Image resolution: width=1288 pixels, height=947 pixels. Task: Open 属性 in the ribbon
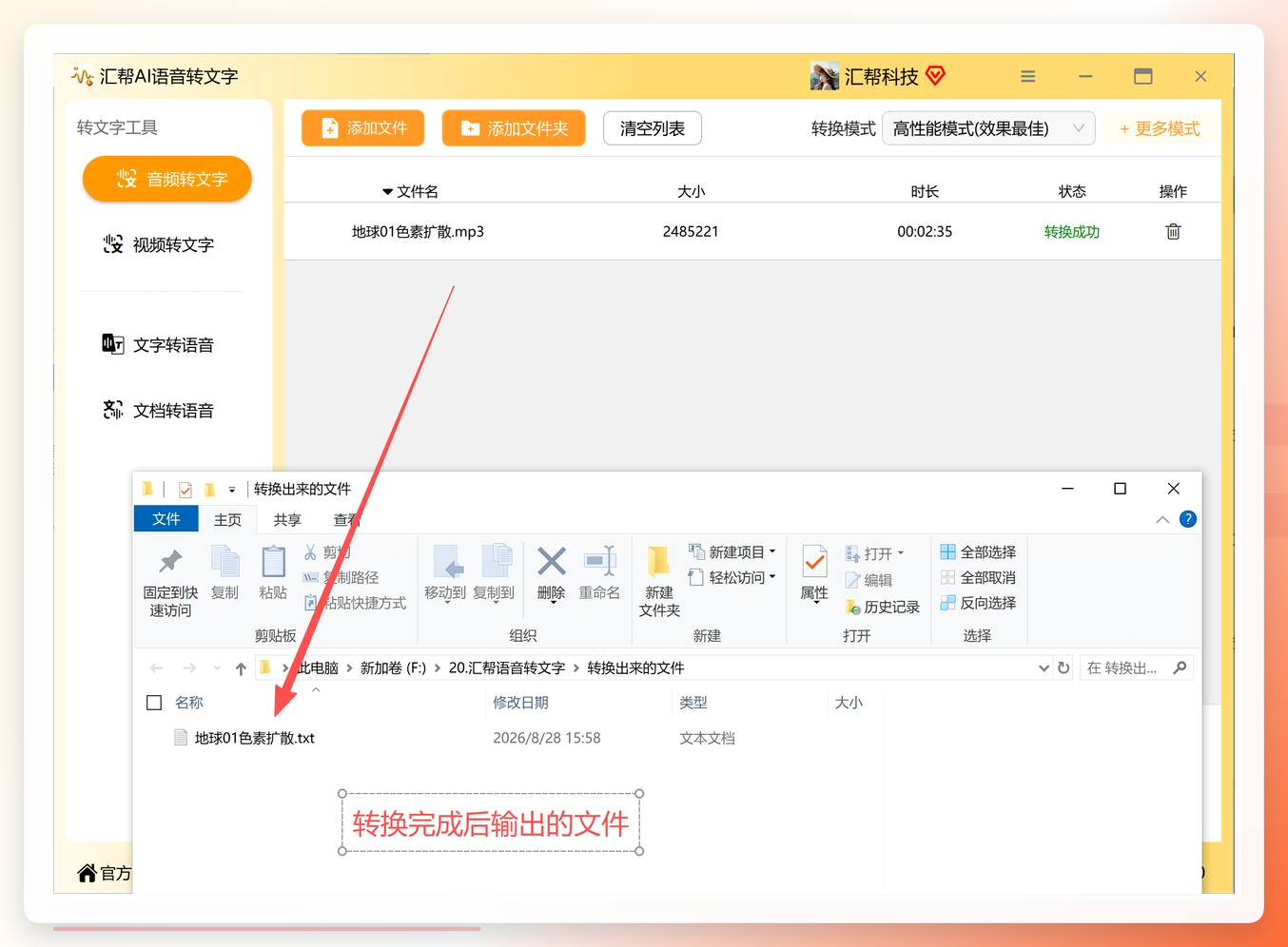pyautogui.click(x=814, y=573)
